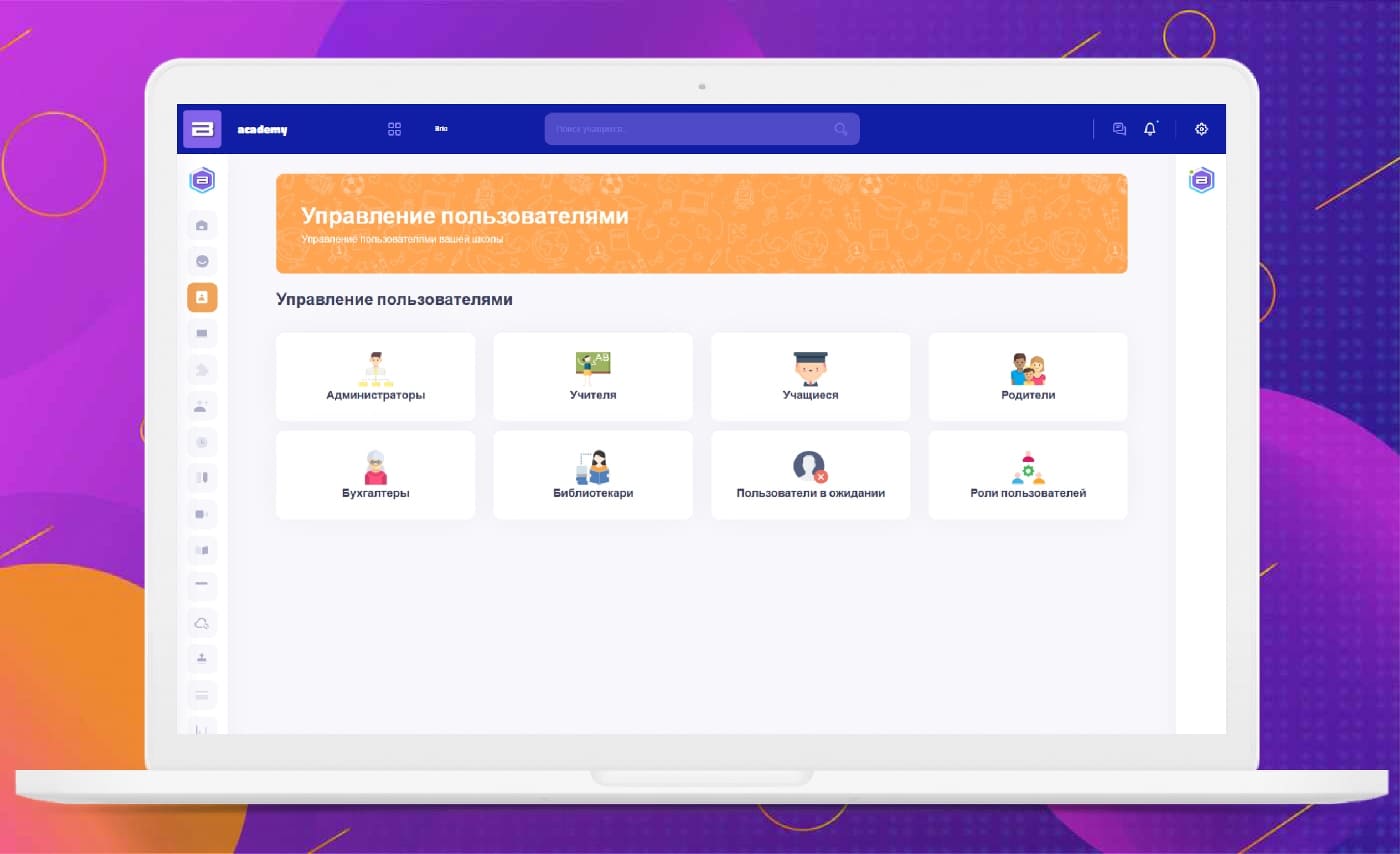Open the Родители card
The width and height of the screenshot is (1400, 854).
coord(1028,377)
